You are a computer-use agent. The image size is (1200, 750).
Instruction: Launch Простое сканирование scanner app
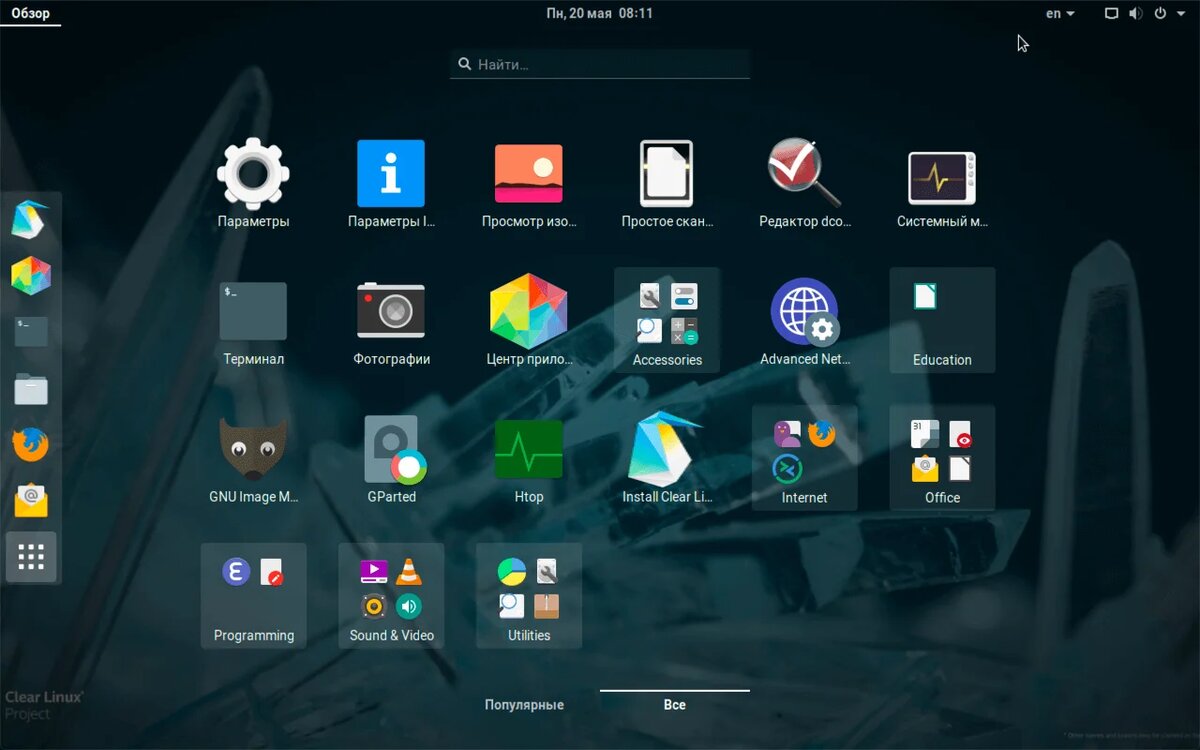click(666, 171)
